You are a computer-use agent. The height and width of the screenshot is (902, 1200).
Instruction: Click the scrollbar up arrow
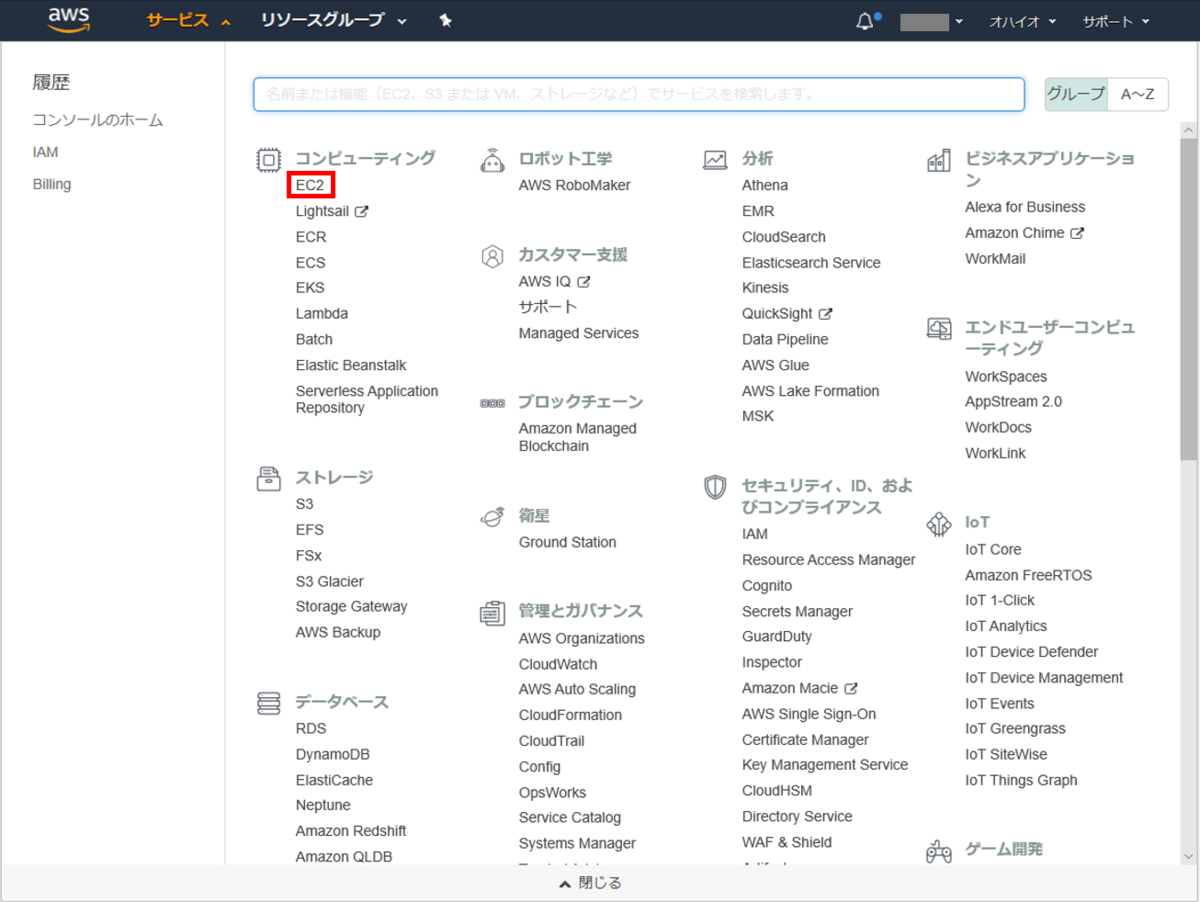1189,130
